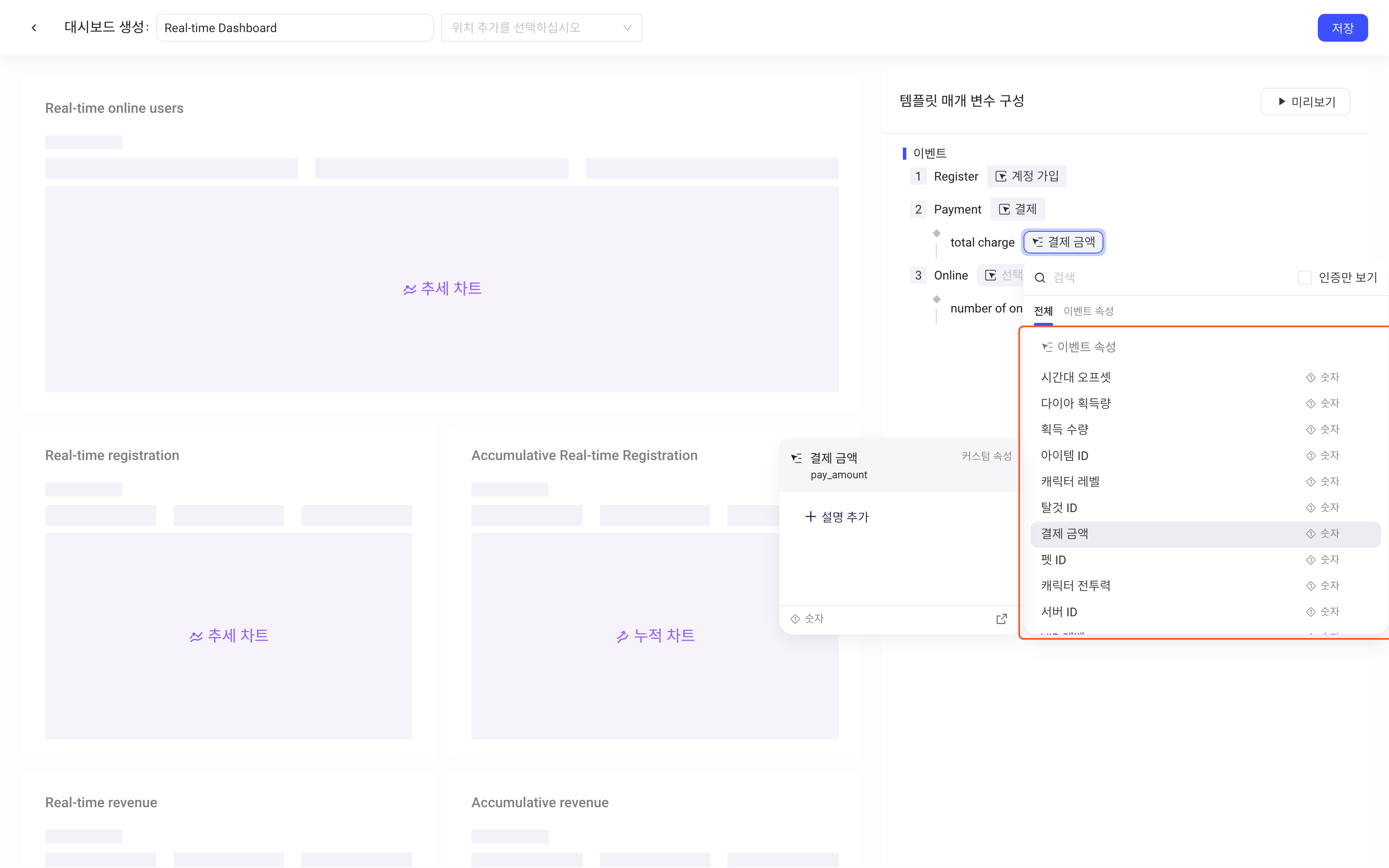Screen dimensions: 1389x868
Task: Click property icon in 결제 금액 chip
Action: click(x=1038, y=242)
